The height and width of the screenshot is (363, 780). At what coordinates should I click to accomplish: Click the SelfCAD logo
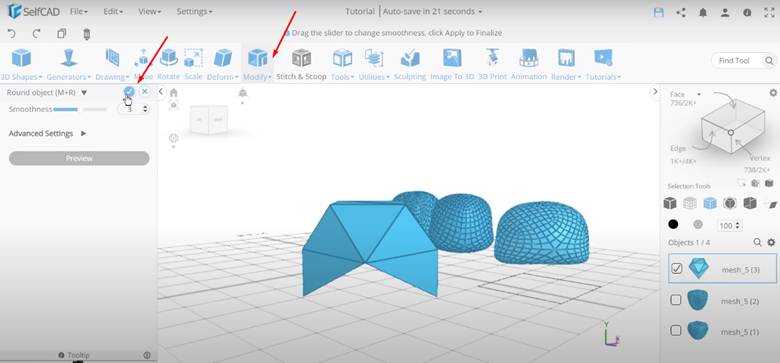pos(33,11)
